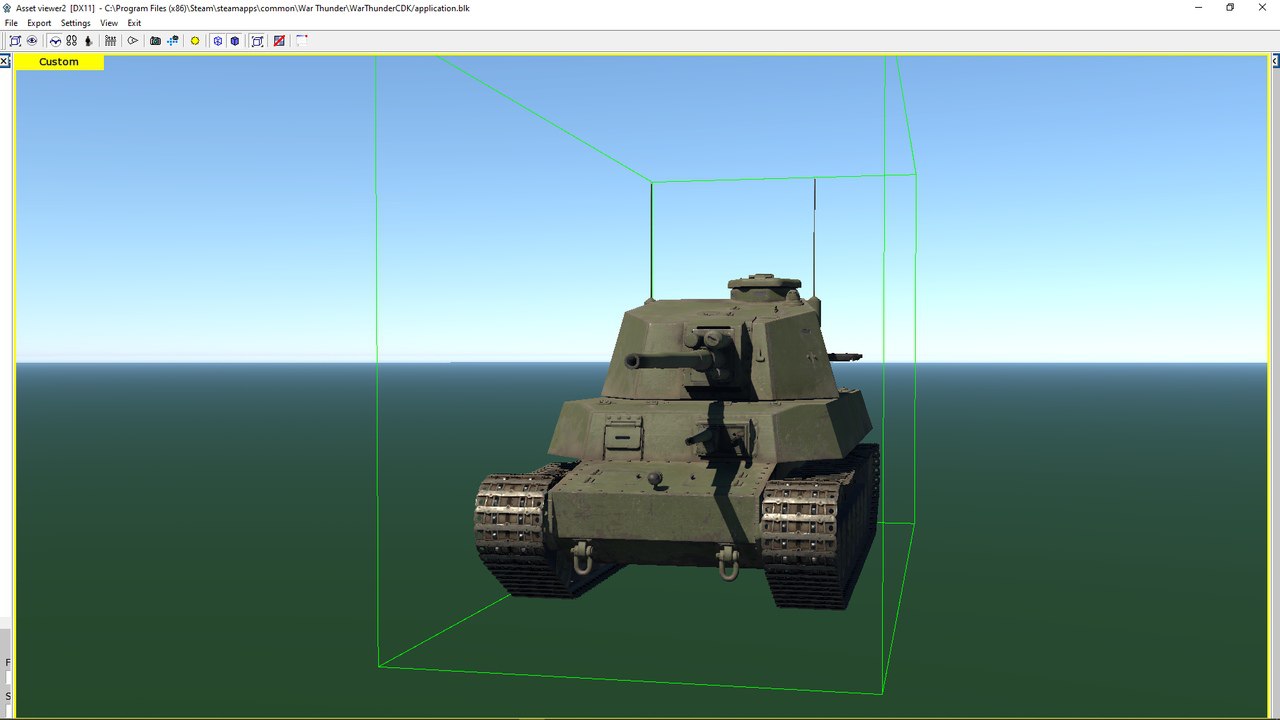Click the standing person character icon

click(x=88, y=41)
